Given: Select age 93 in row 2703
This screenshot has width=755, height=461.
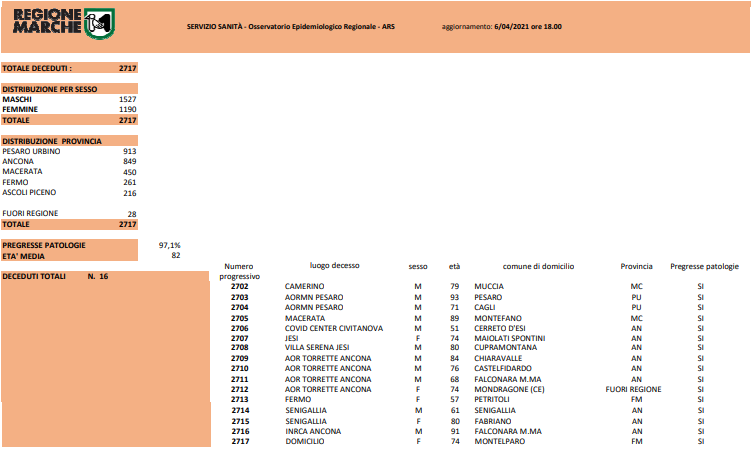Looking at the screenshot, I should [455, 298].
